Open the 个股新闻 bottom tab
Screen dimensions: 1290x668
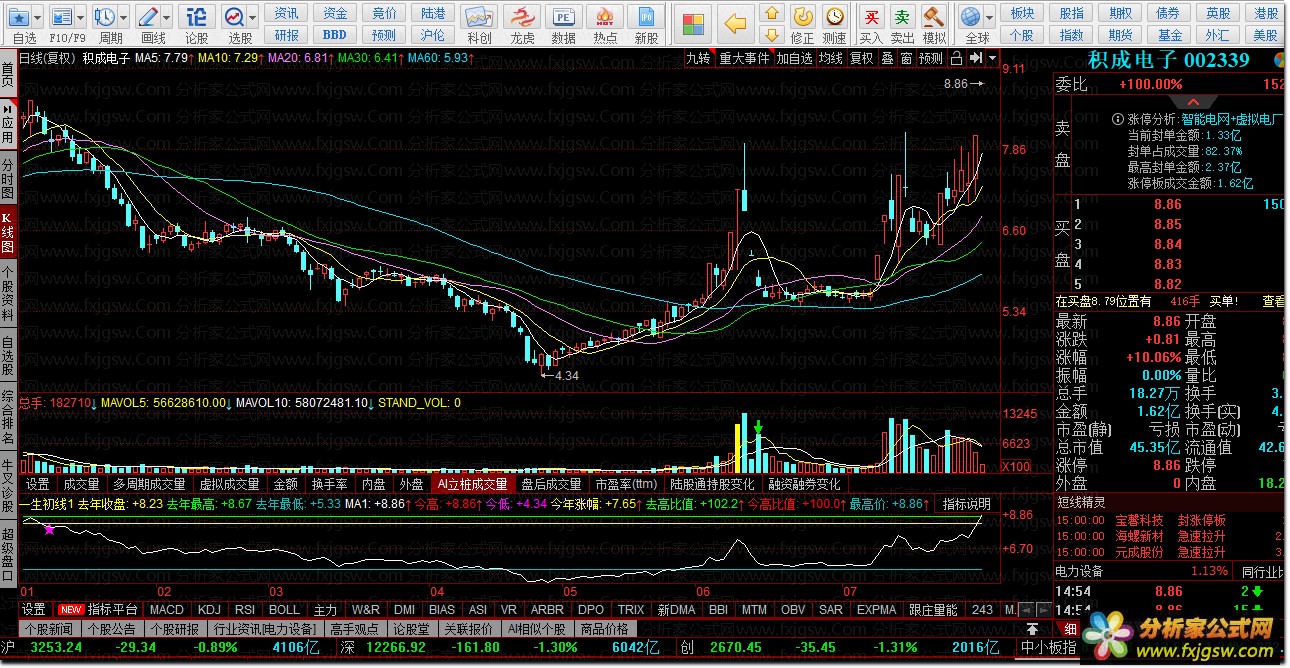click(x=48, y=629)
